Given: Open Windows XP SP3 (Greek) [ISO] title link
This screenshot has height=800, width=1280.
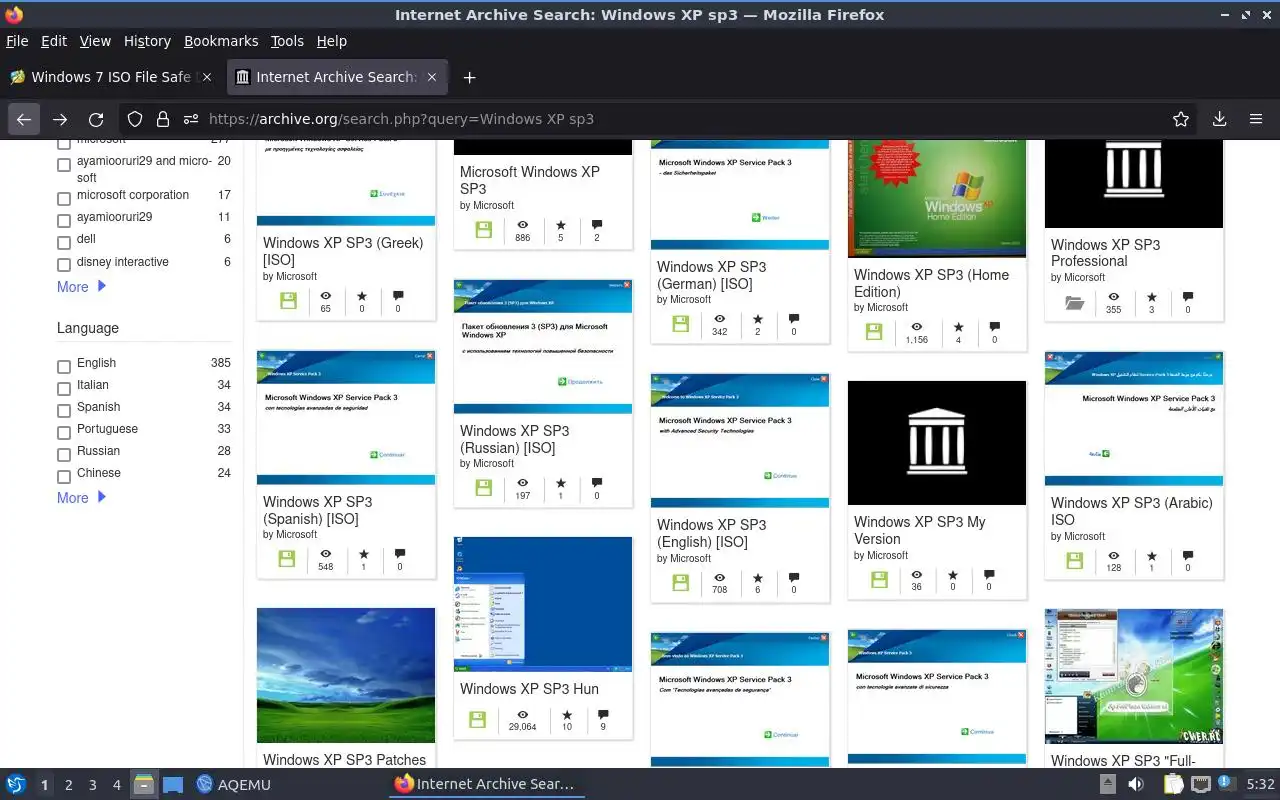Looking at the screenshot, I should 343,251.
